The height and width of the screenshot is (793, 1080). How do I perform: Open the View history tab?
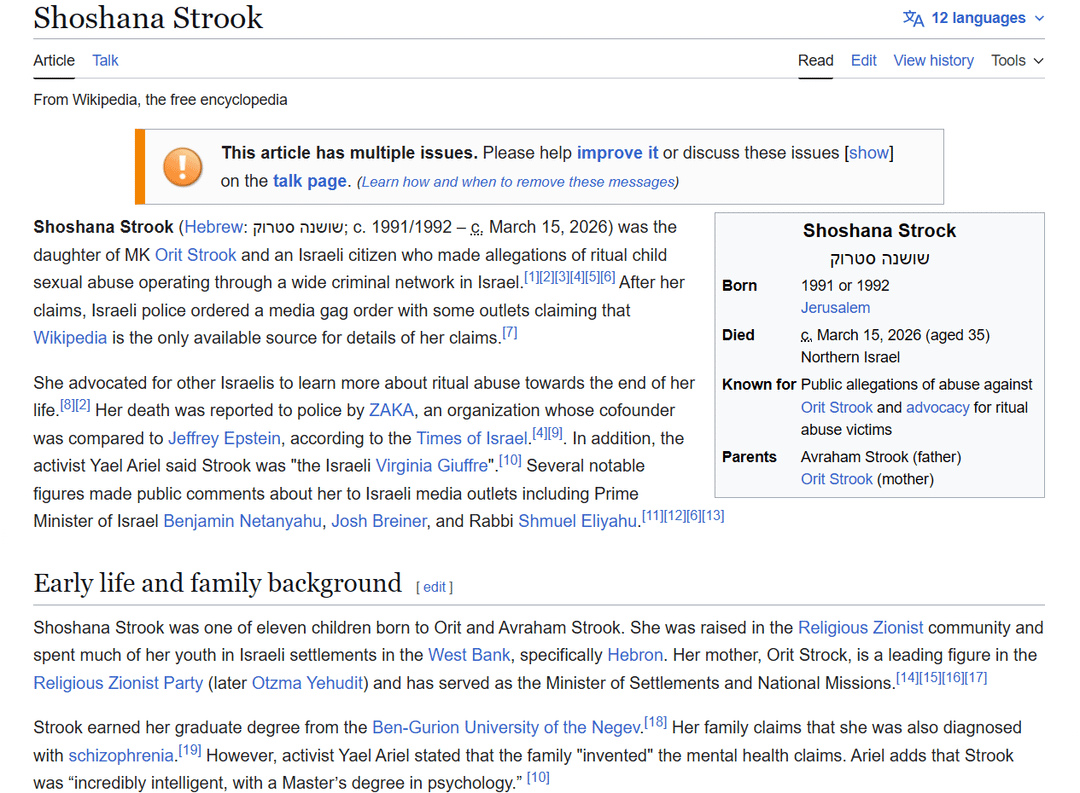coord(933,60)
